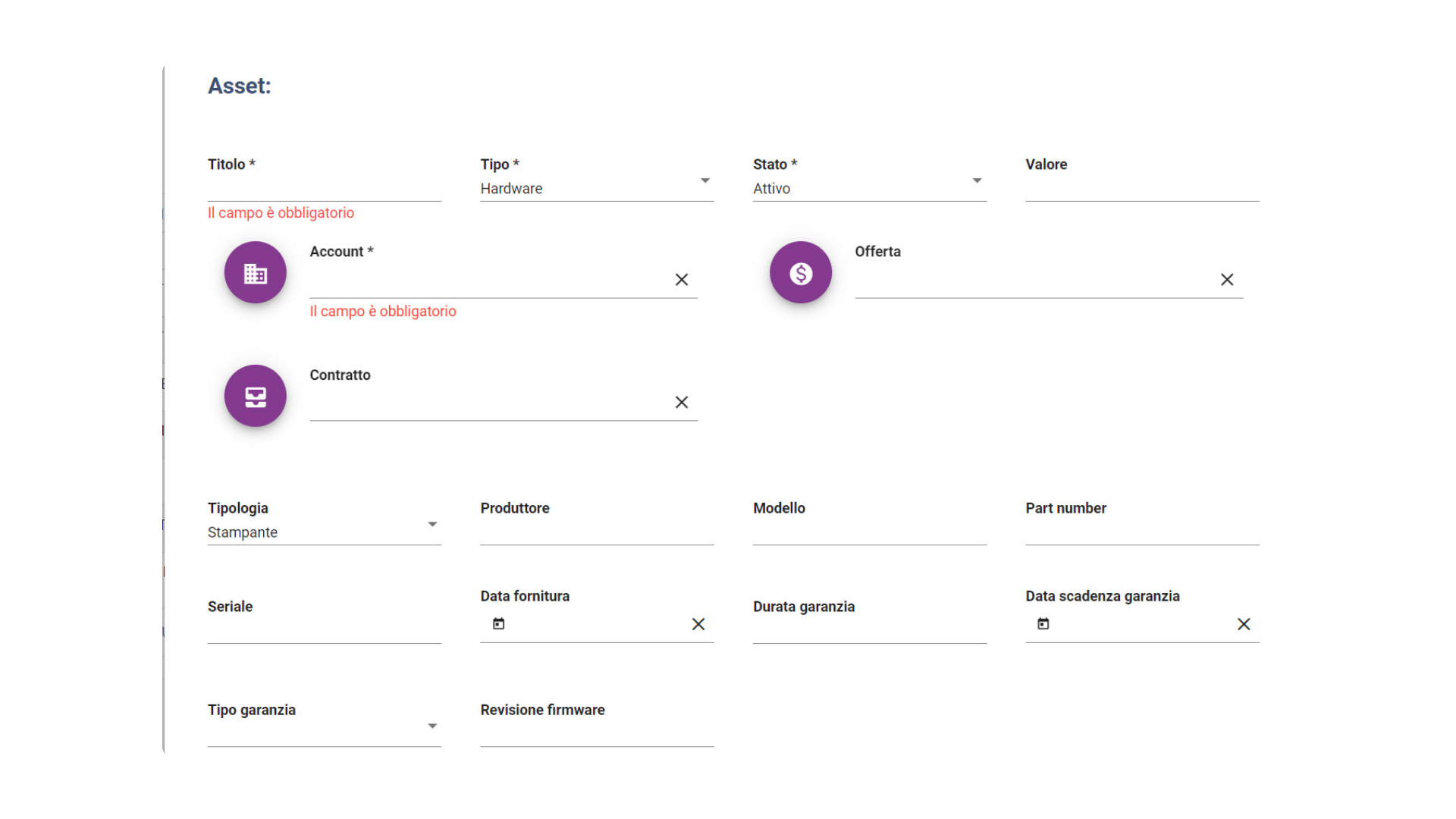The image size is (1456, 819).
Task: Click the purple Offerta dollar icon
Action: [x=800, y=272]
